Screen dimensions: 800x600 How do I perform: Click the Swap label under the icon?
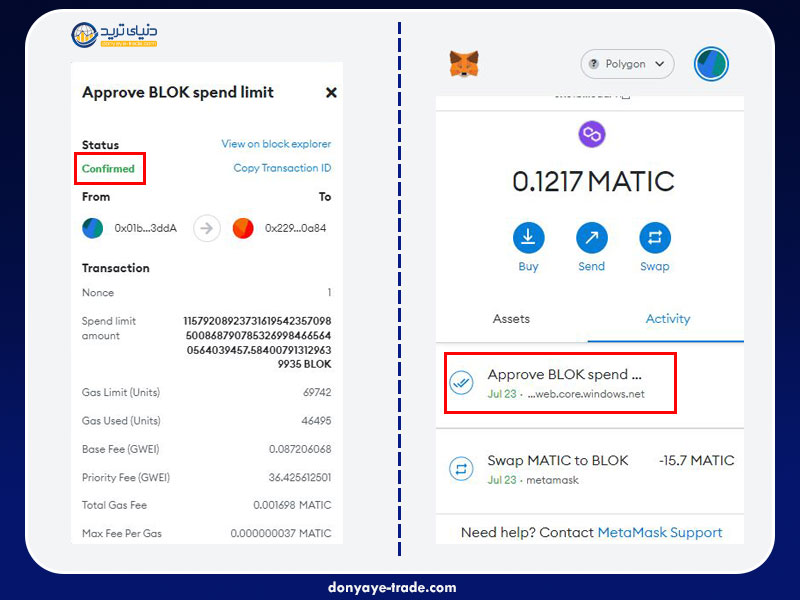(x=655, y=266)
